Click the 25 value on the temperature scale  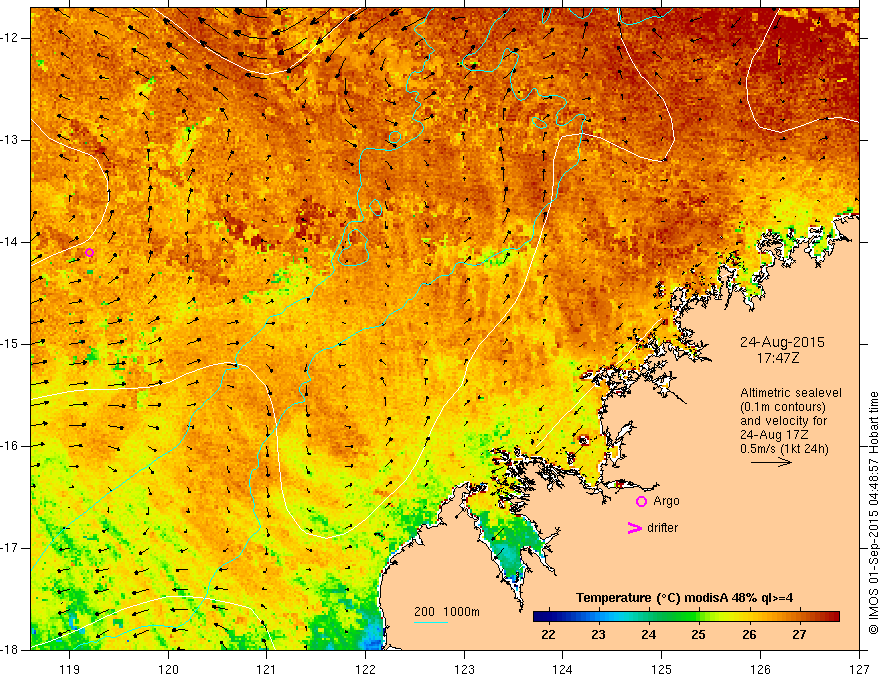click(x=699, y=635)
